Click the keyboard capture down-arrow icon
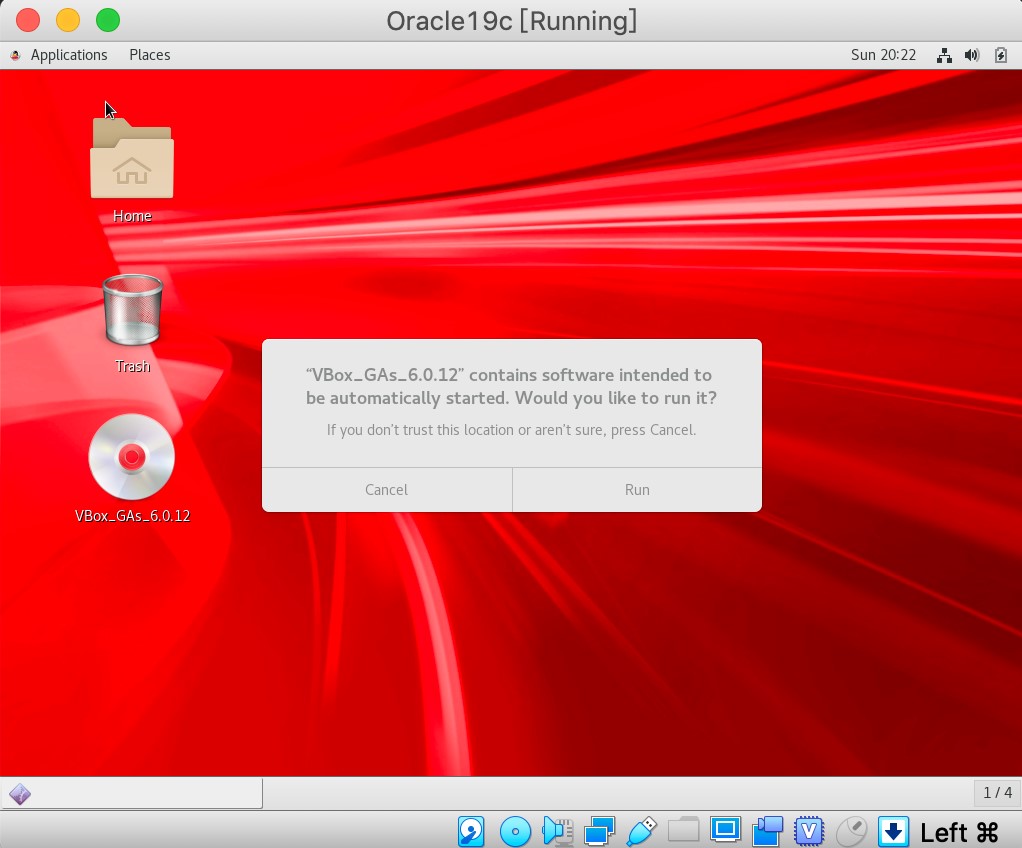1022x848 pixels. pyautogui.click(x=894, y=832)
